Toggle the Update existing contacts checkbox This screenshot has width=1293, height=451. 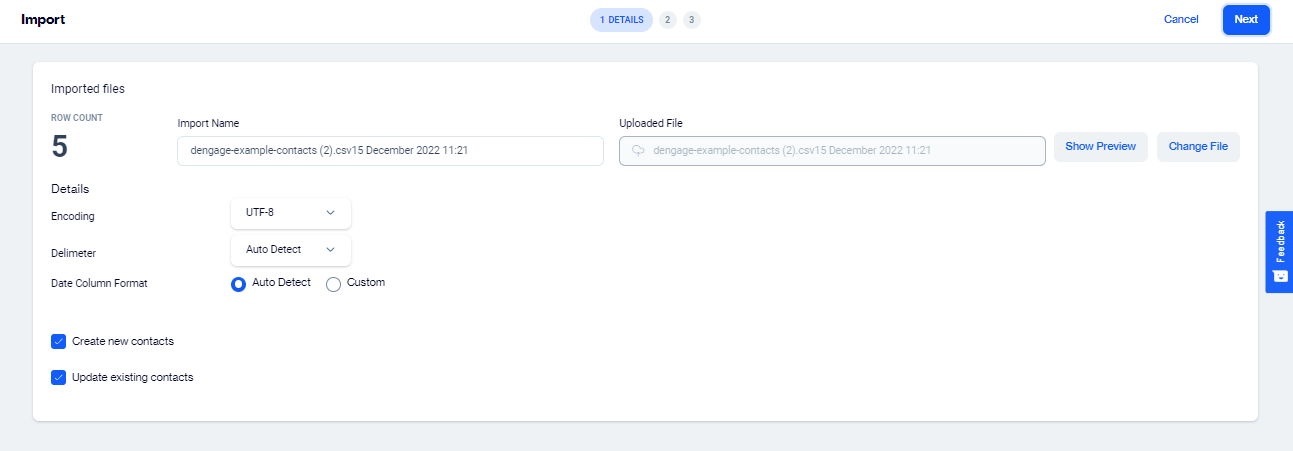tap(58, 378)
